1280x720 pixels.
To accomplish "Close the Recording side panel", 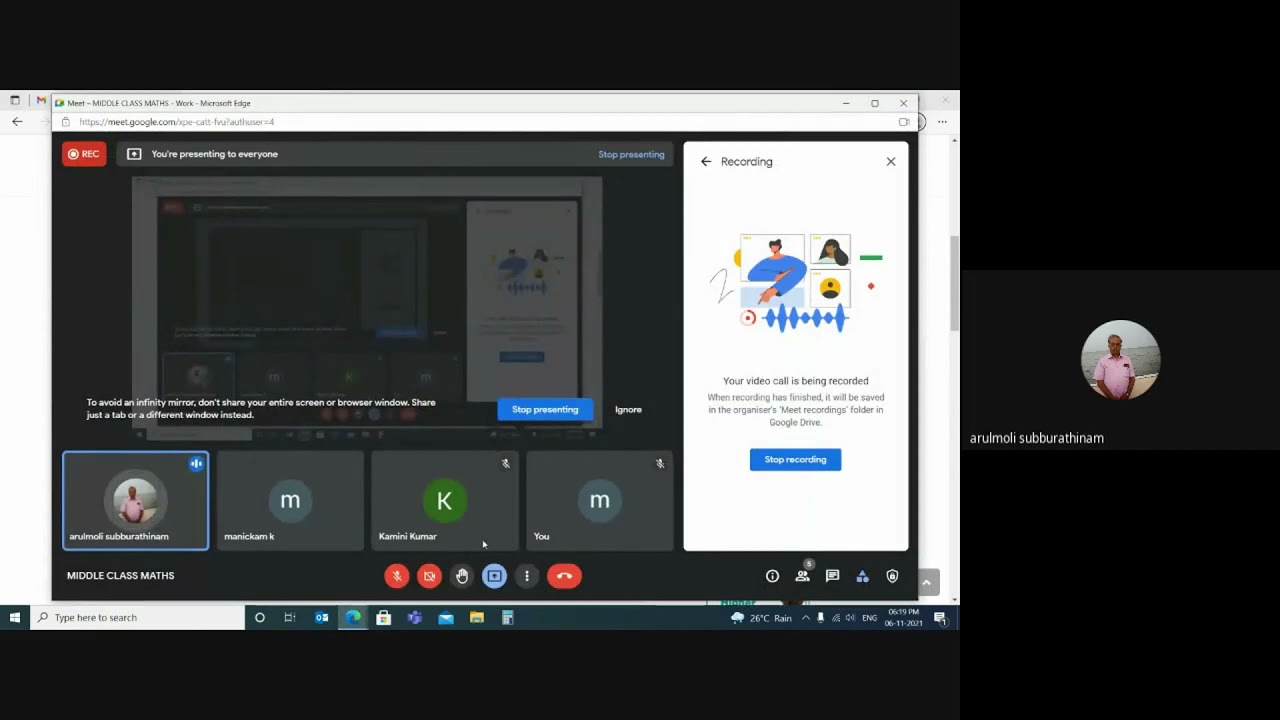I will tap(891, 161).
